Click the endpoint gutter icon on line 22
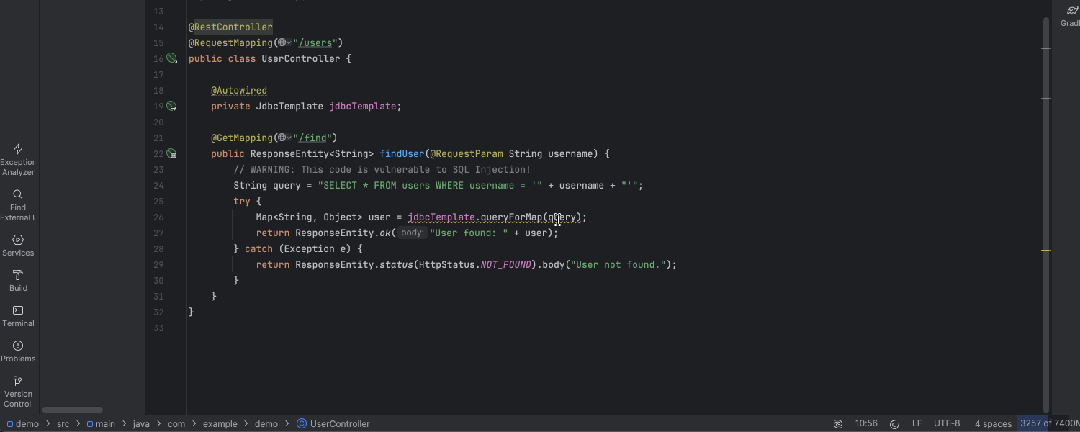 [172, 154]
